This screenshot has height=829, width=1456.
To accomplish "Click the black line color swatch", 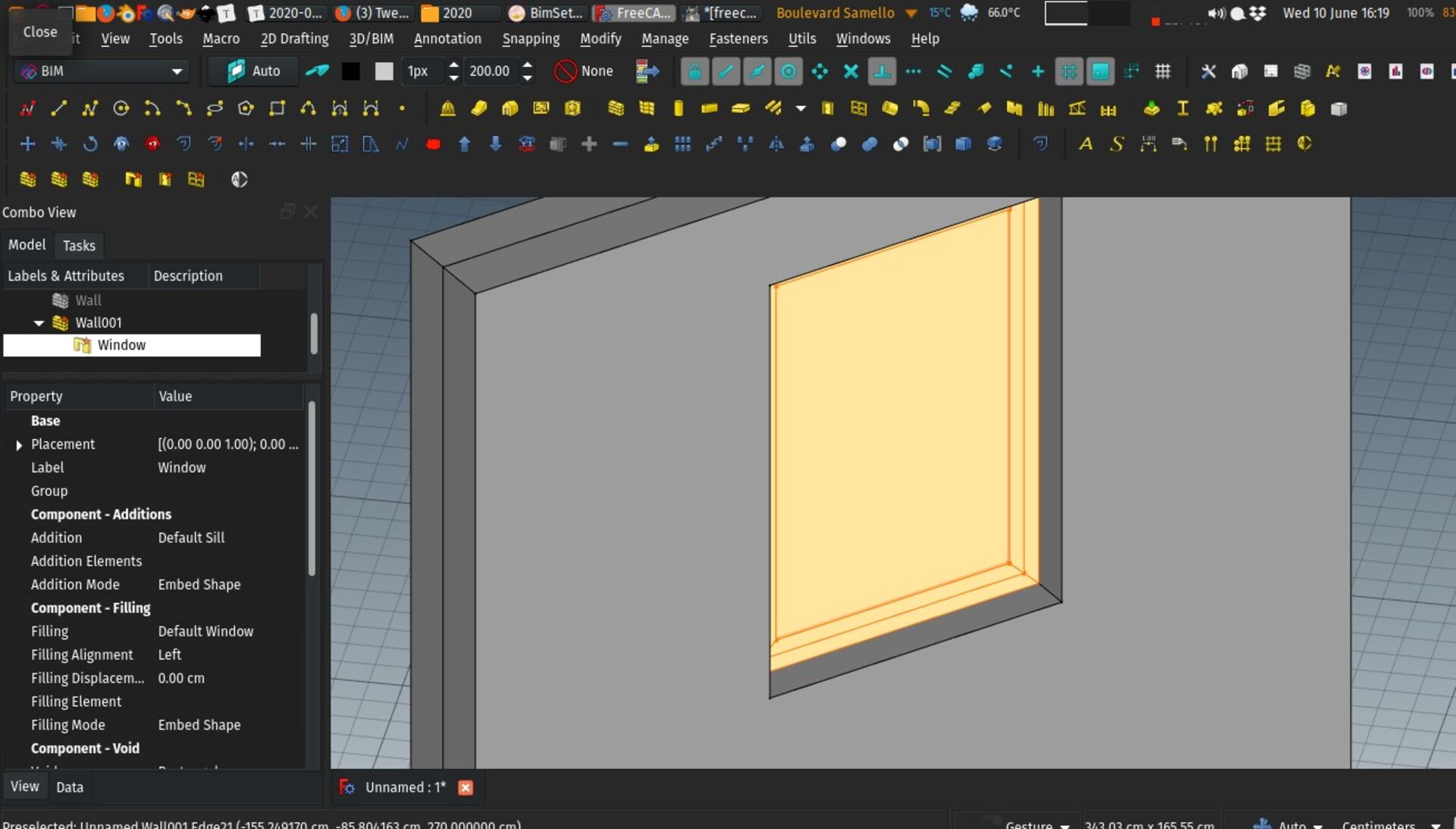I will tap(350, 71).
